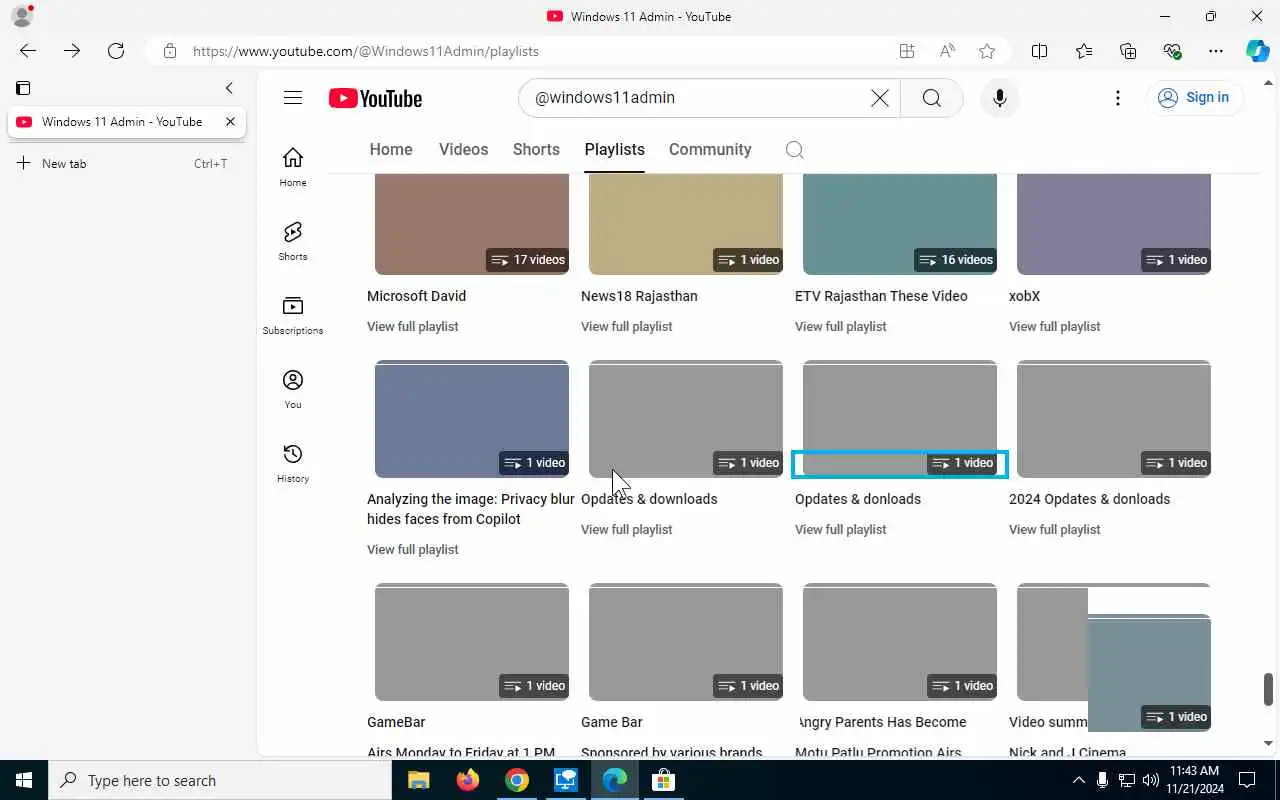
Task: Open the YouTube hamburger guide menu
Action: click(292, 98)
